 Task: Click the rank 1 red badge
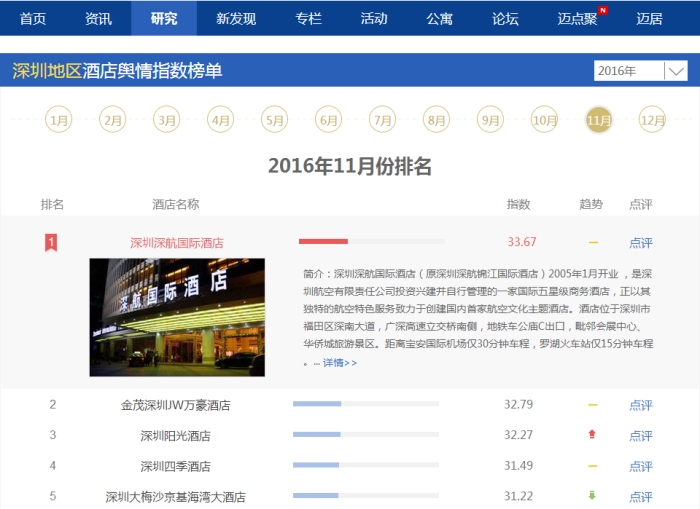[x=52, y=242]
